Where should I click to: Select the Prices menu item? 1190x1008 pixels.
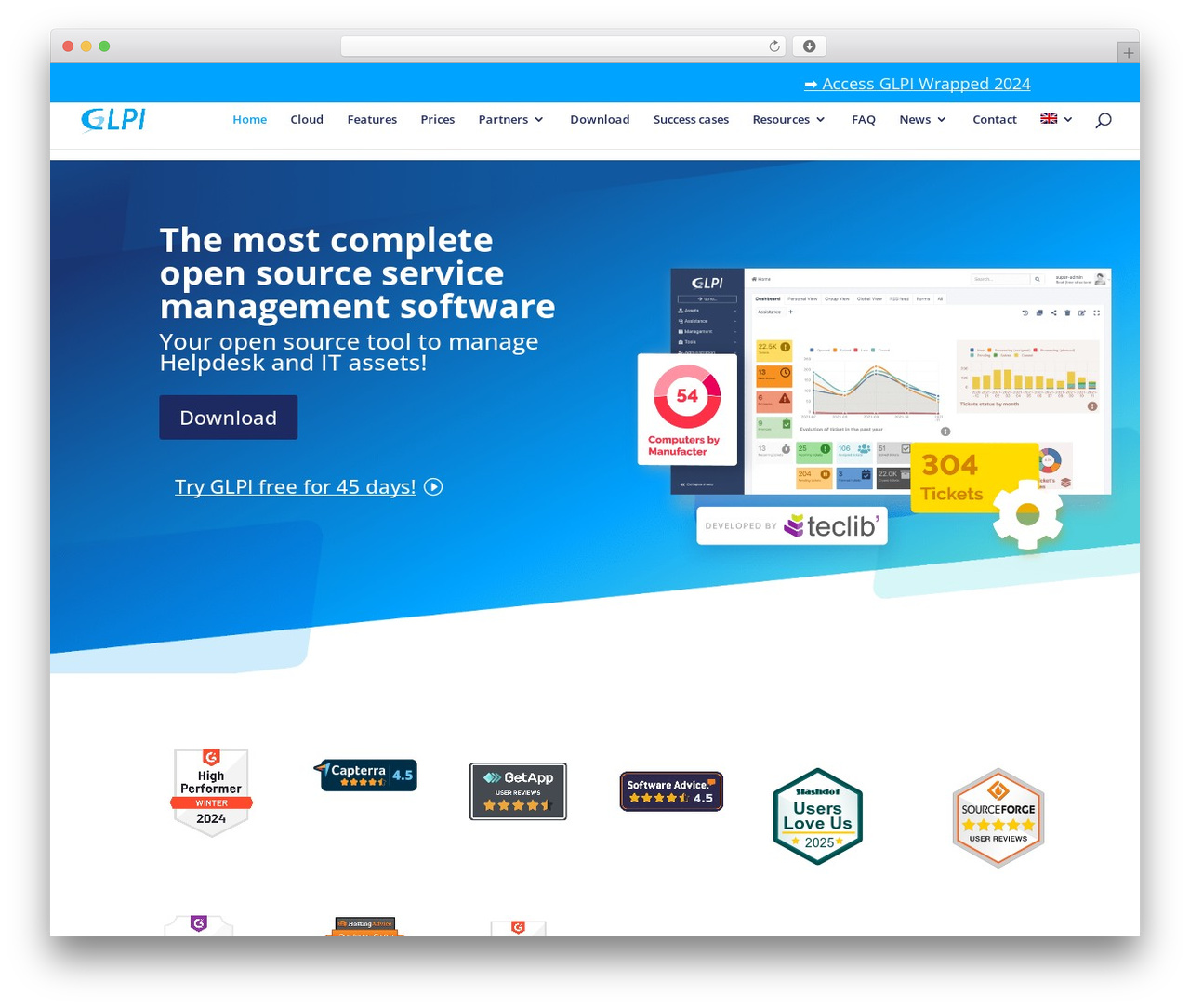pyautogui.click(x=437, y=120)
